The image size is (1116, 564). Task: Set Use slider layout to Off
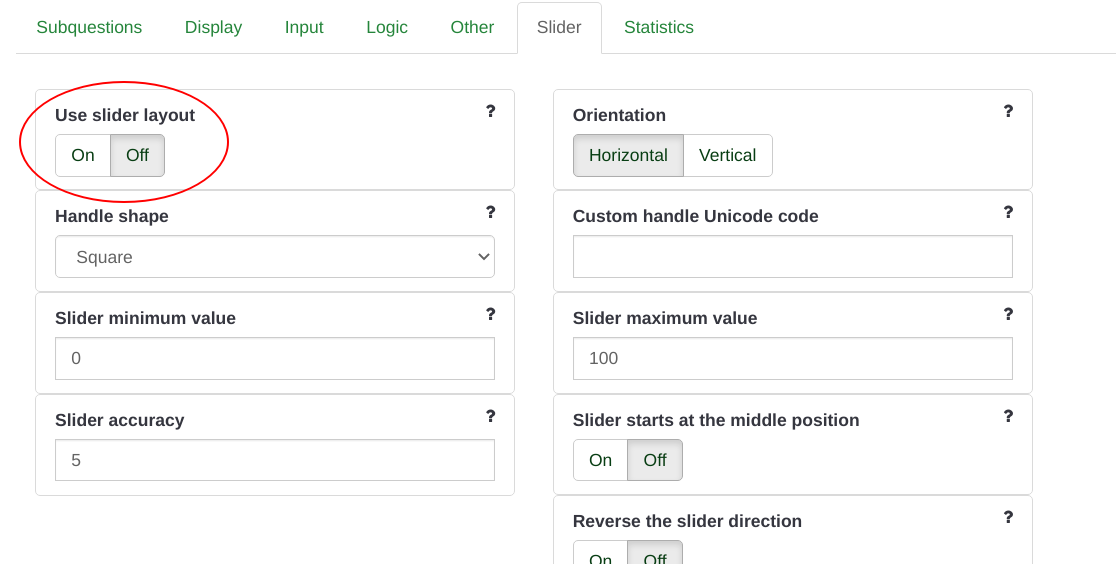137,155
